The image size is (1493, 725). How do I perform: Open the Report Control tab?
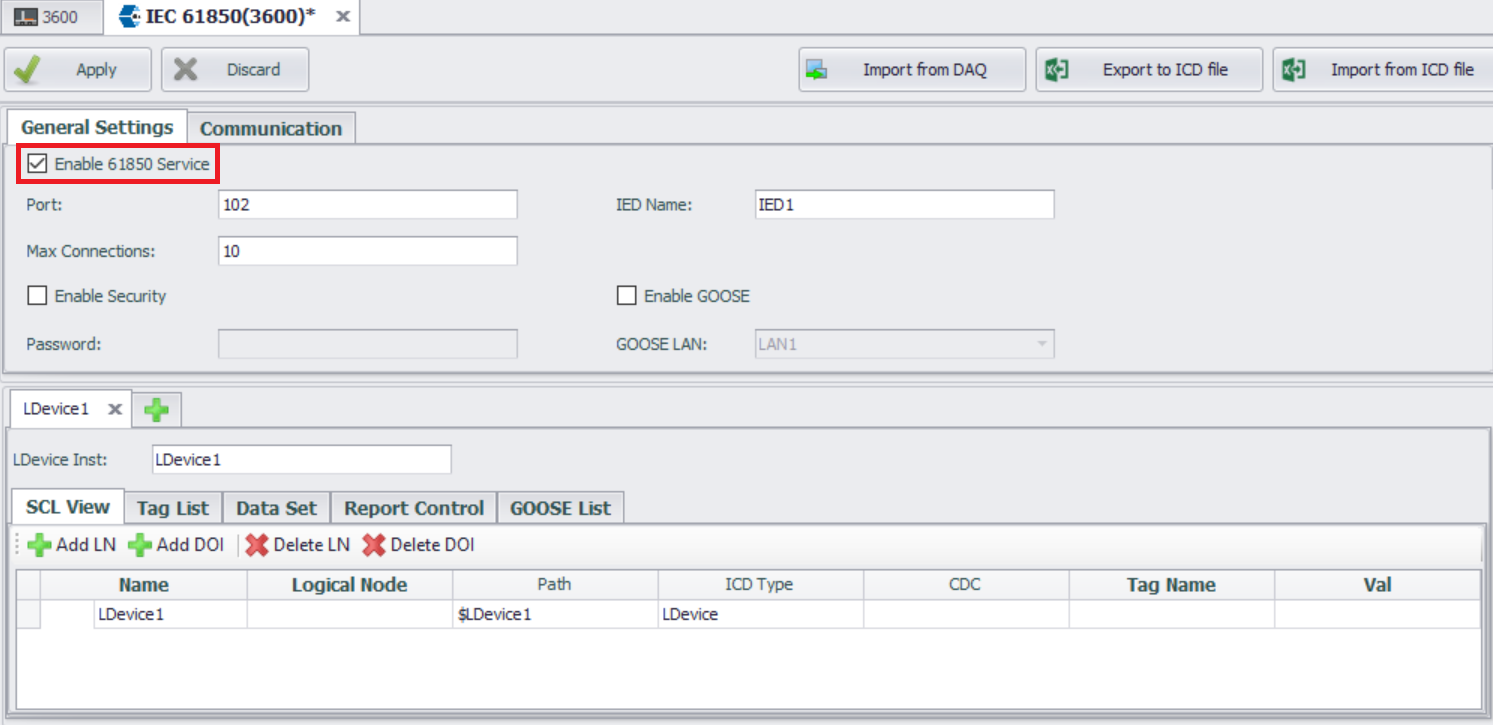(x=414, y=508)
